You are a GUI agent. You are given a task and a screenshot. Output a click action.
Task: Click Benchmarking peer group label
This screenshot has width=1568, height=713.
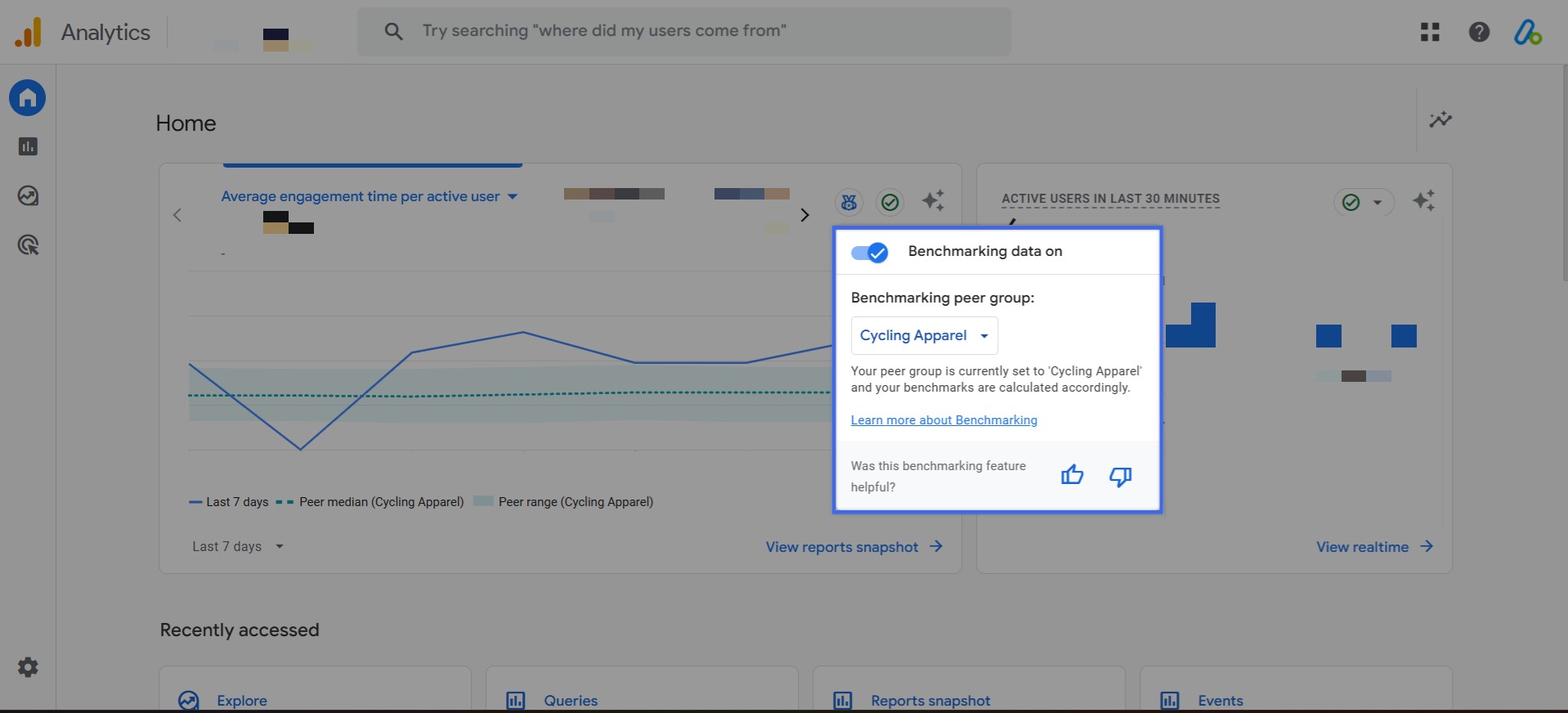click(943, 298)
